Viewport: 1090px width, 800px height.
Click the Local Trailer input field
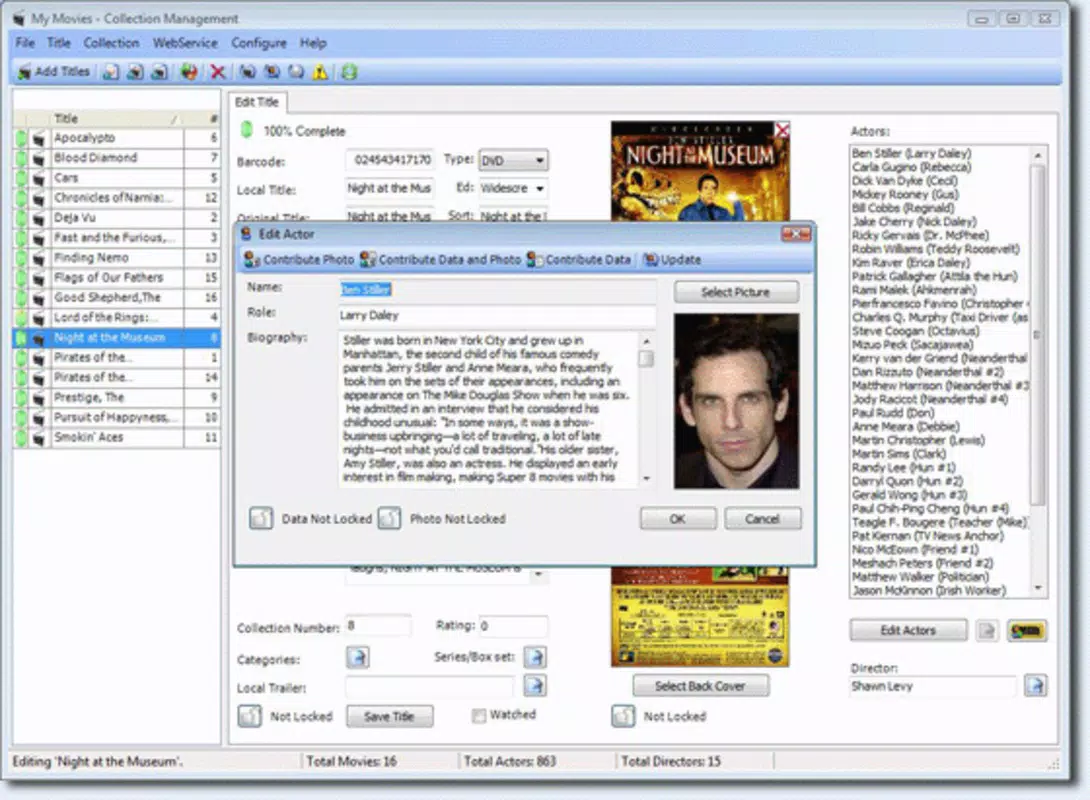(x=430, y=688)
